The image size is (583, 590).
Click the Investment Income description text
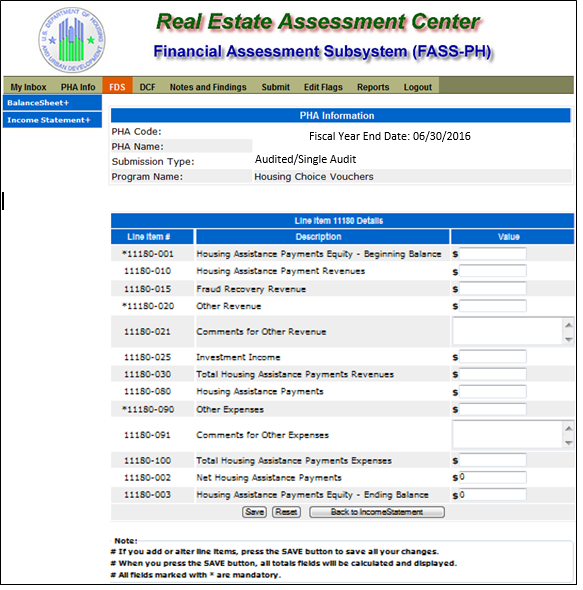pyautogui.click(x=238, y=357)
